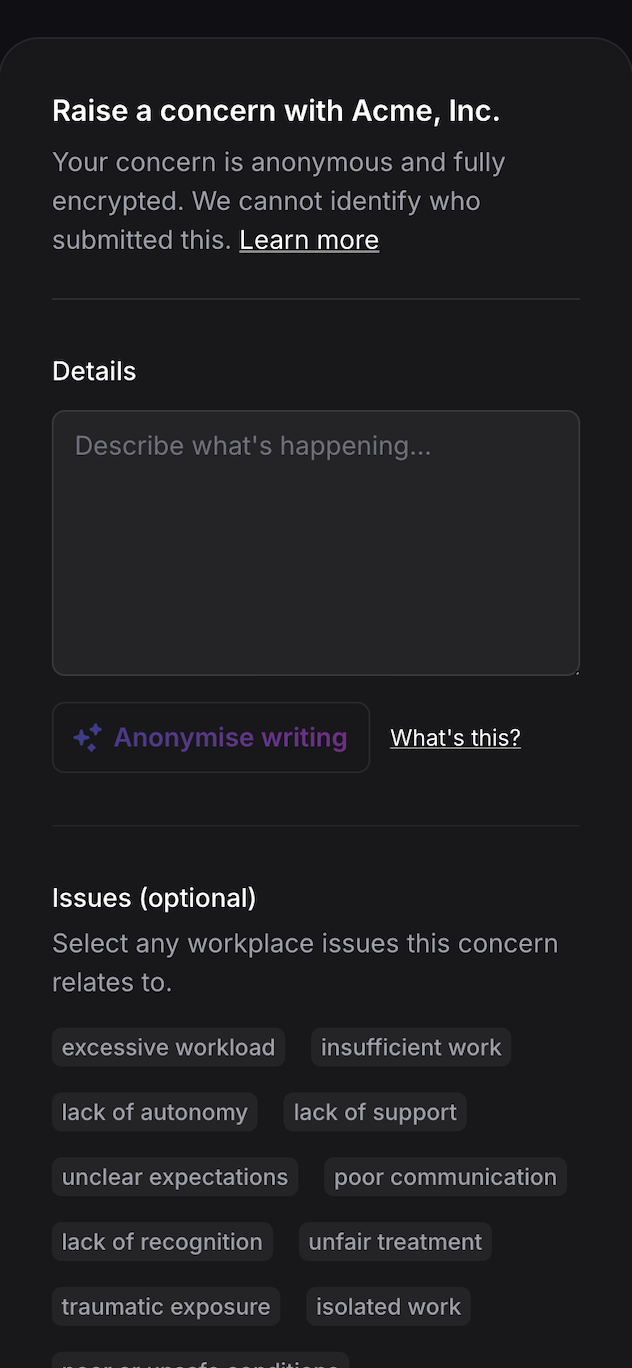The height and width of the screenshot is (1368, 632).
Task: Click the text area resize handle
Action: point(575,671)
